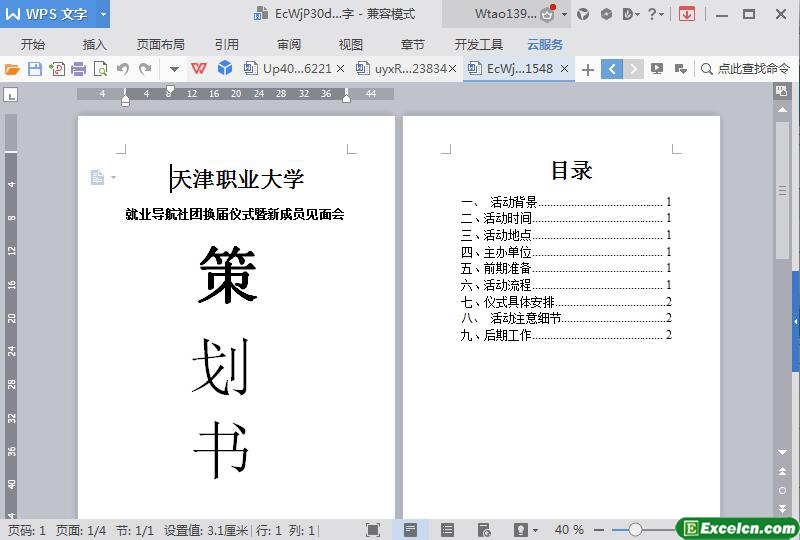The width and height of the screenshot is (800, 540).
Task: Click the 点此查找命令 search command box
Action: pyautogui.click(x=746, y=69)
